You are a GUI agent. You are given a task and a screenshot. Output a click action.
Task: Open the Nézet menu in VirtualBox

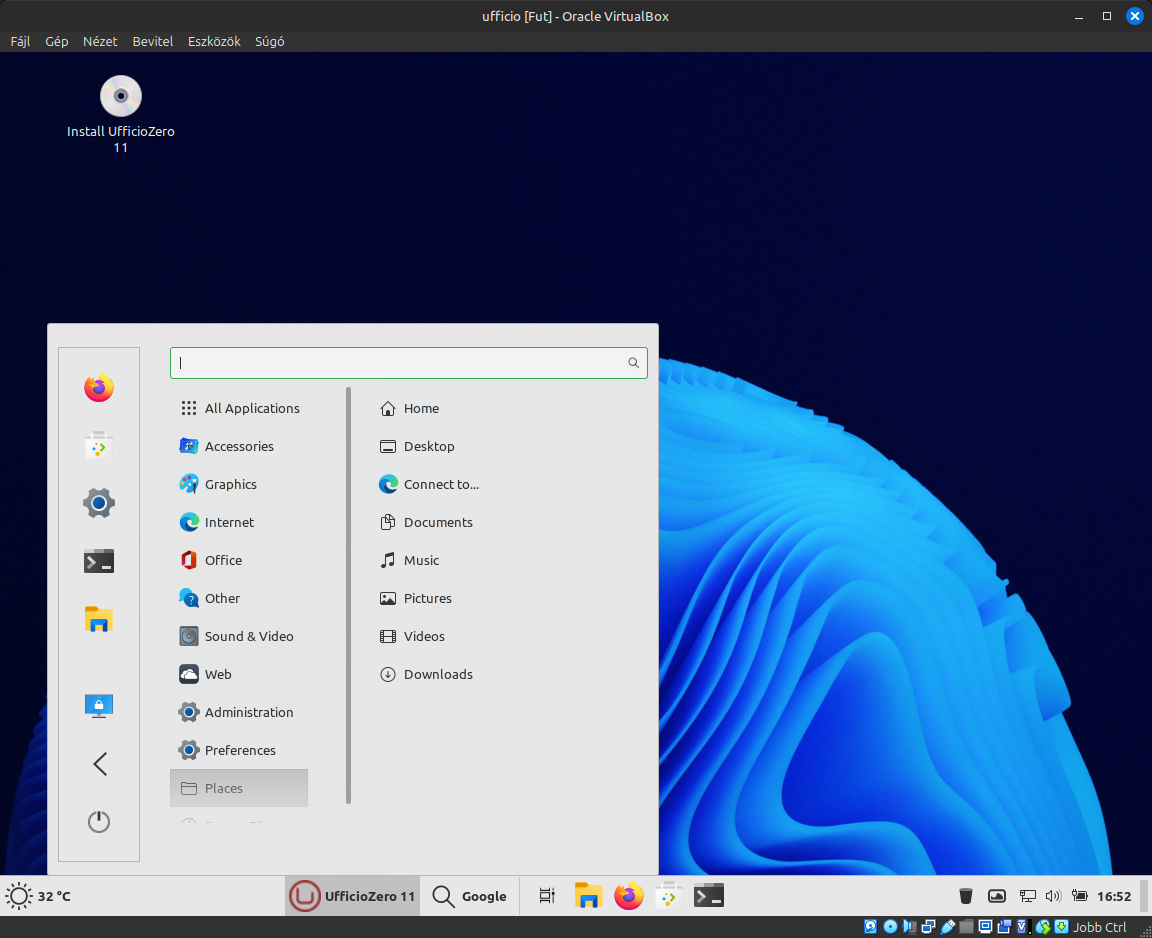click(x=100, y=41)
